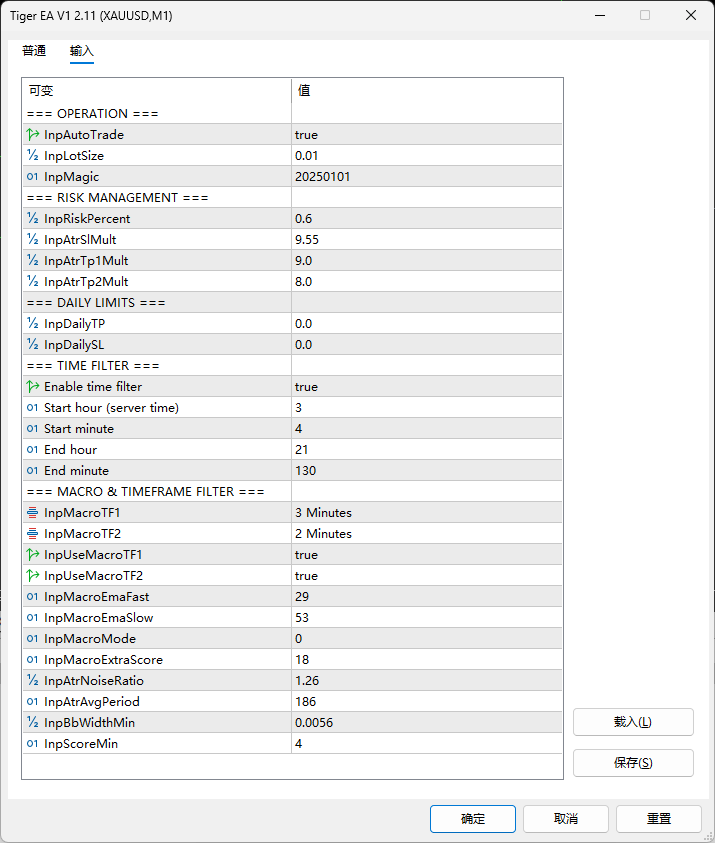Click the 确定 button
The height and width of the screenshot is (843, 715).
(473, 819)
